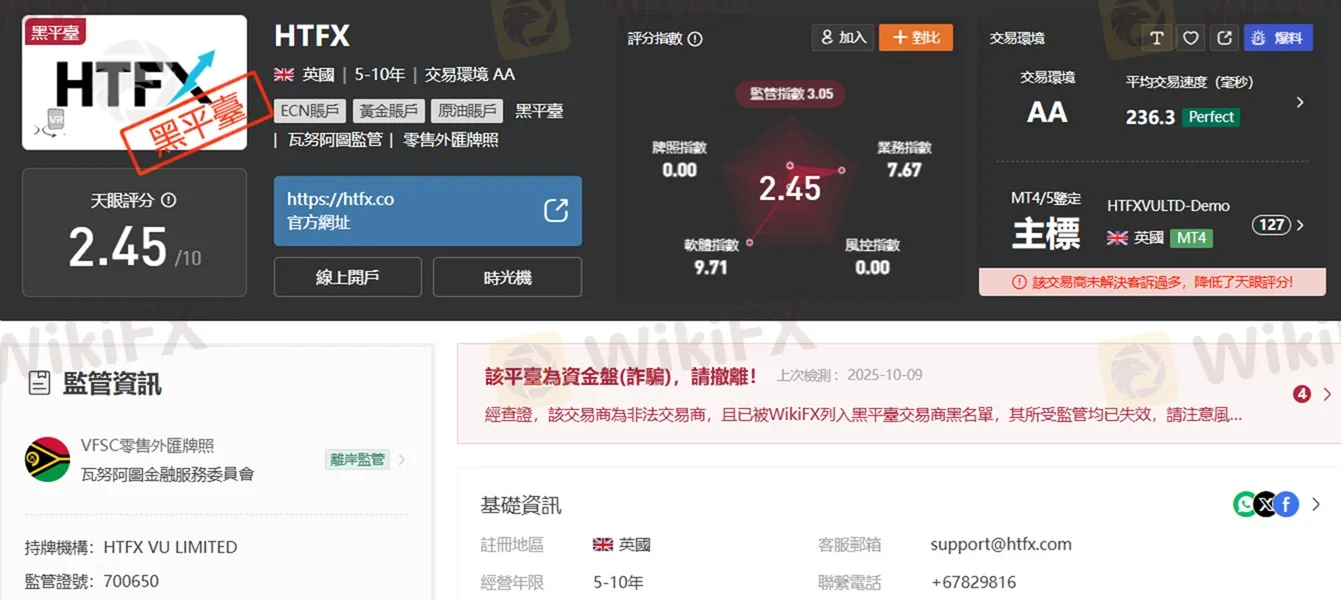Click the phone number +67829816
The width and height of the screenshot is (1341, 600).
point(973,582)
